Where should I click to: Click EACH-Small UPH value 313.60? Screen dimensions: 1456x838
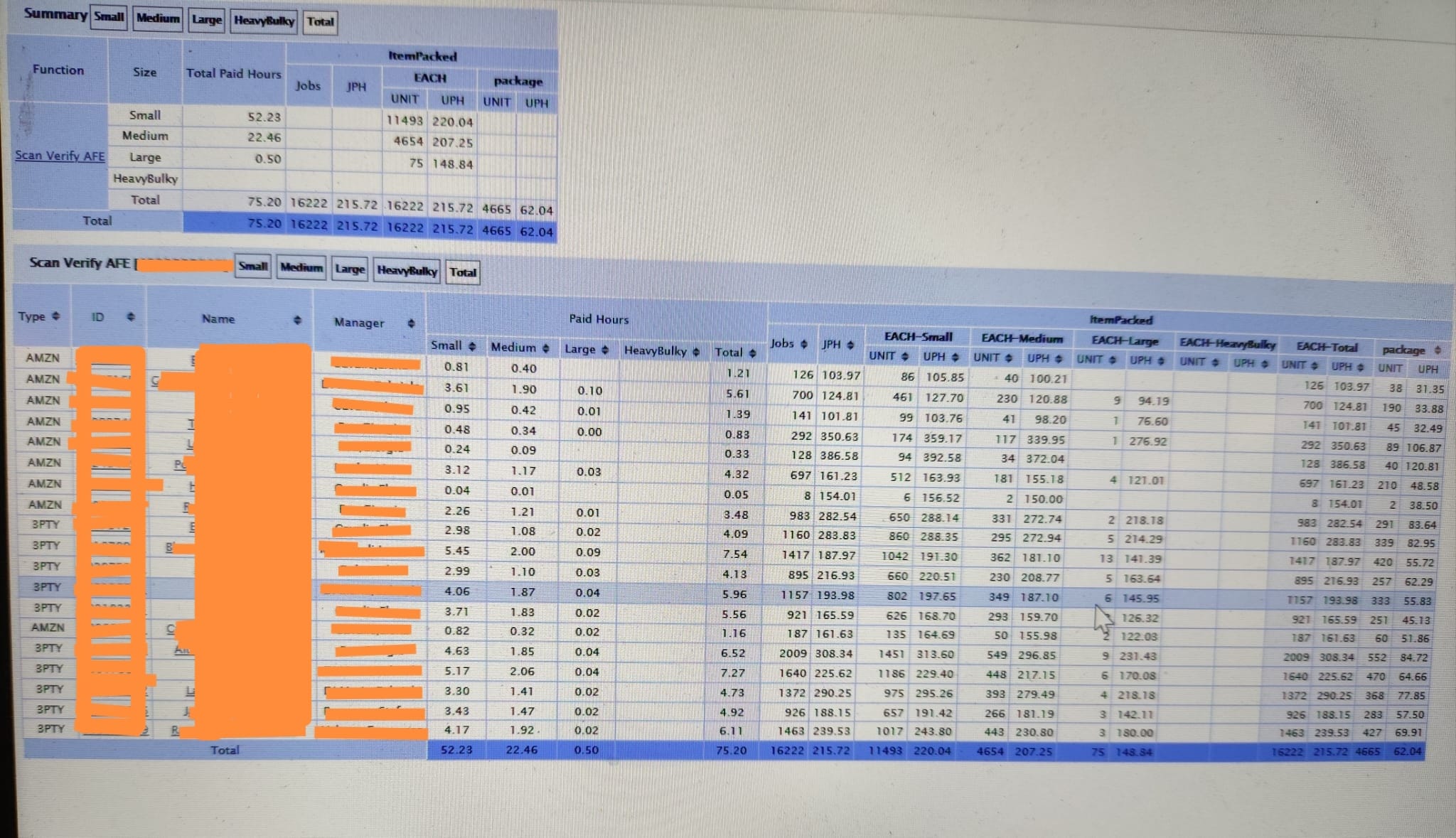(934, 655)
